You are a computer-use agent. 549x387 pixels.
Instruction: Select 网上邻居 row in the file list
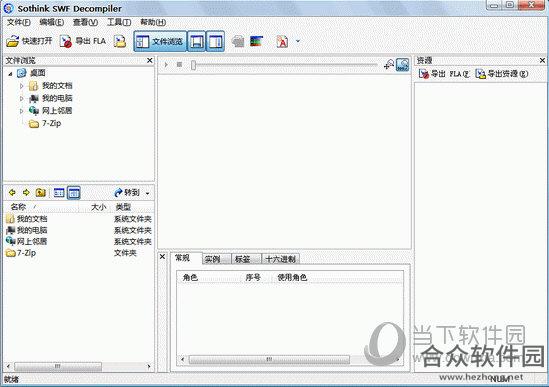point(79,241)
